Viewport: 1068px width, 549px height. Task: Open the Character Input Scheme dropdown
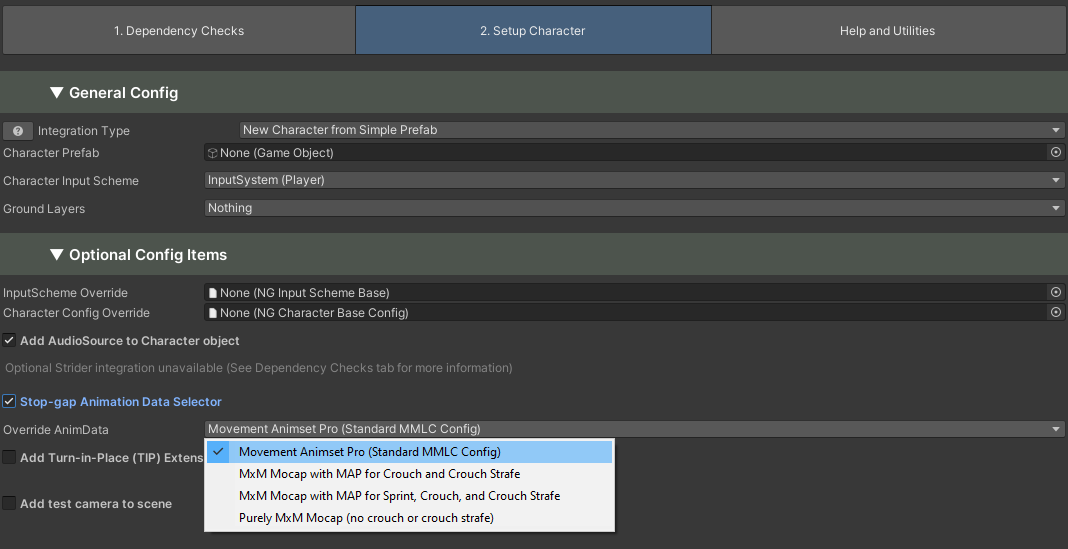click(635, 180)
